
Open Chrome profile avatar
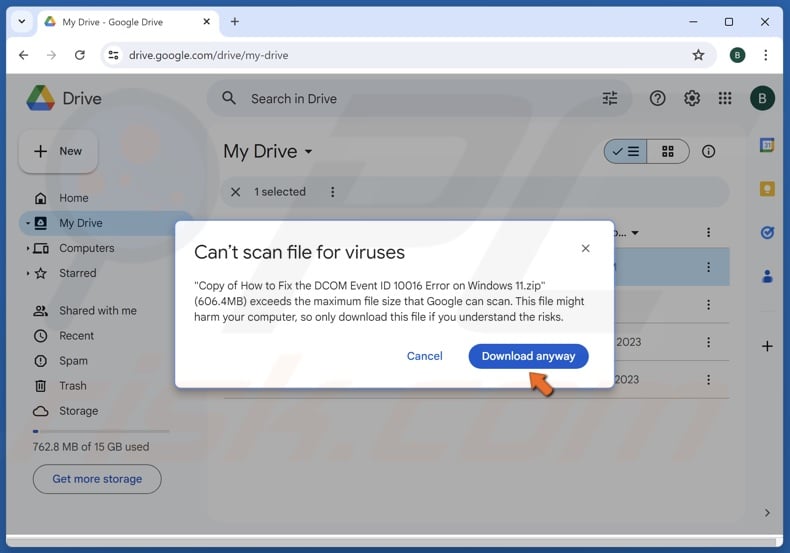(x=737, y=55)
